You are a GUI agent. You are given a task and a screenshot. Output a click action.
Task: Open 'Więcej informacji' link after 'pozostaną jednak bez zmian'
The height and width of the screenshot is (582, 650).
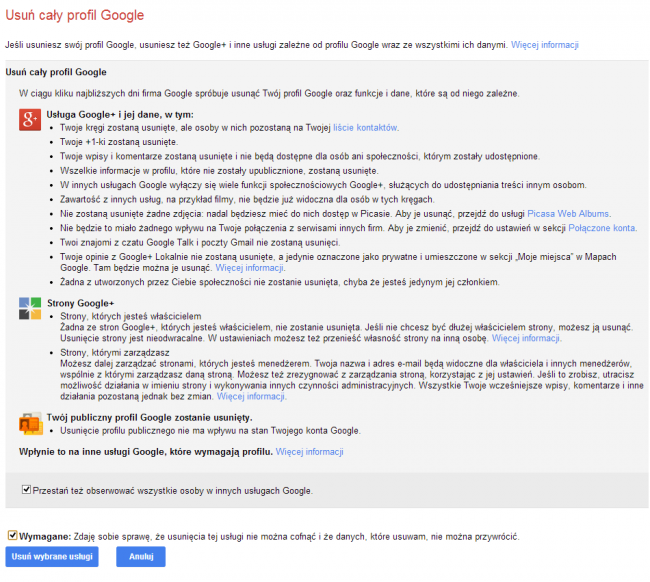point(251,396)
